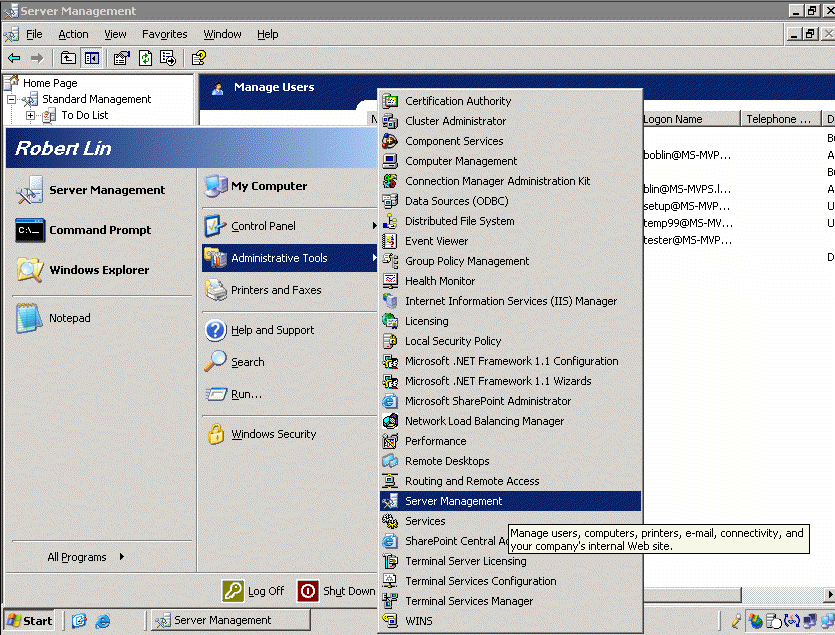Viewport: 835px width, 635px height.
Task: Open the Window menu
Action: coord(222,34)
